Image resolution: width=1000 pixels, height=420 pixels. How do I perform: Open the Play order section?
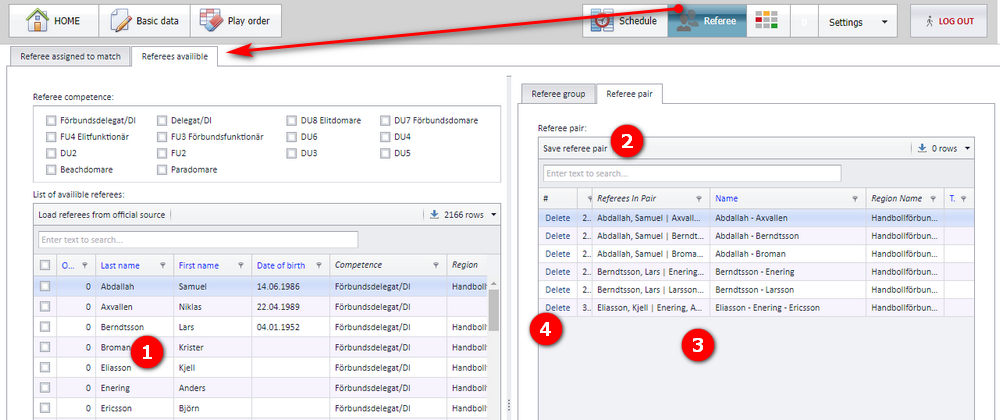tap(235, 21)
